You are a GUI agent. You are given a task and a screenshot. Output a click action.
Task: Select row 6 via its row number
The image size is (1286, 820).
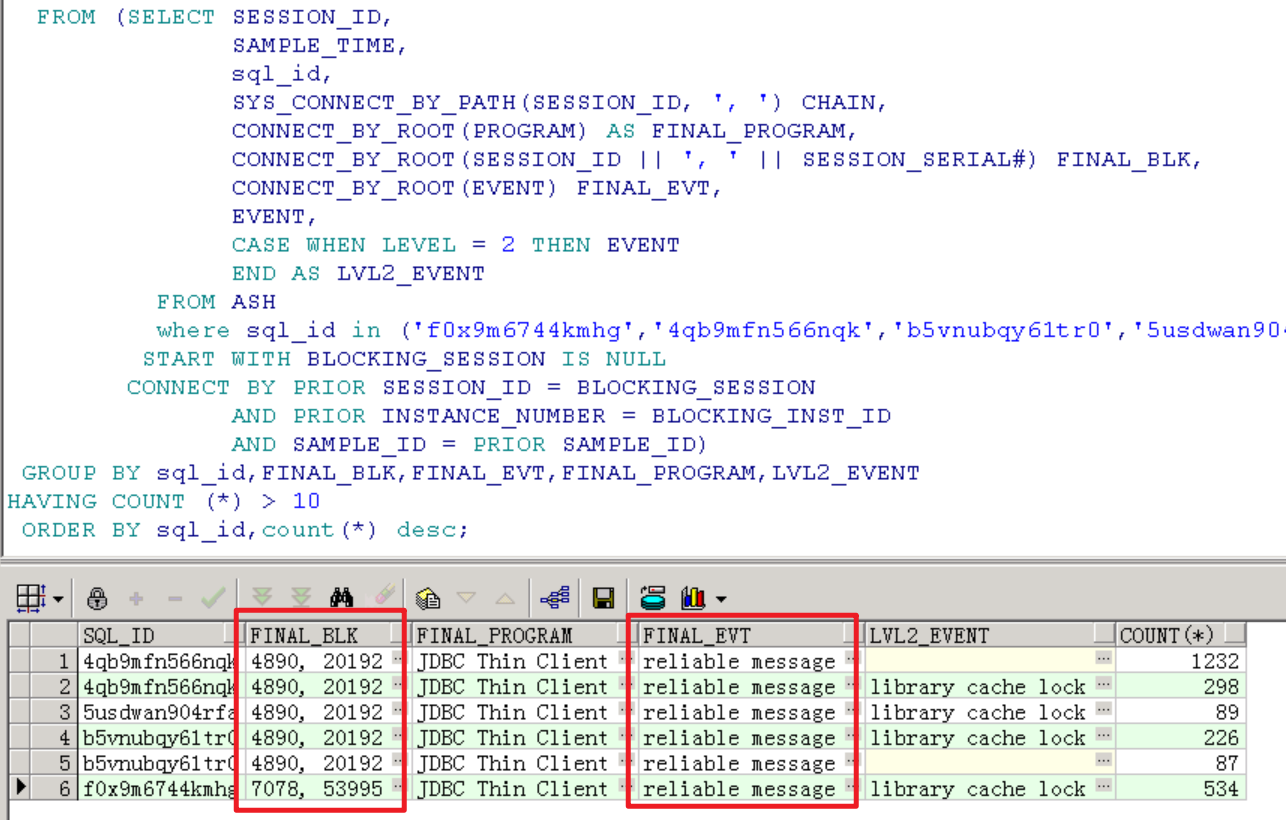(54, 789)
